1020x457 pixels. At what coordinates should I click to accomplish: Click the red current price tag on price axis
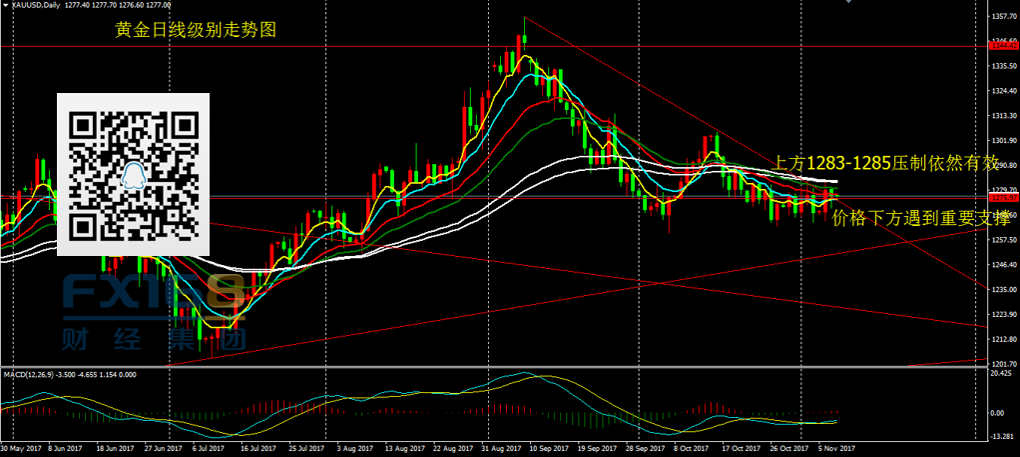click(1000, 198)
